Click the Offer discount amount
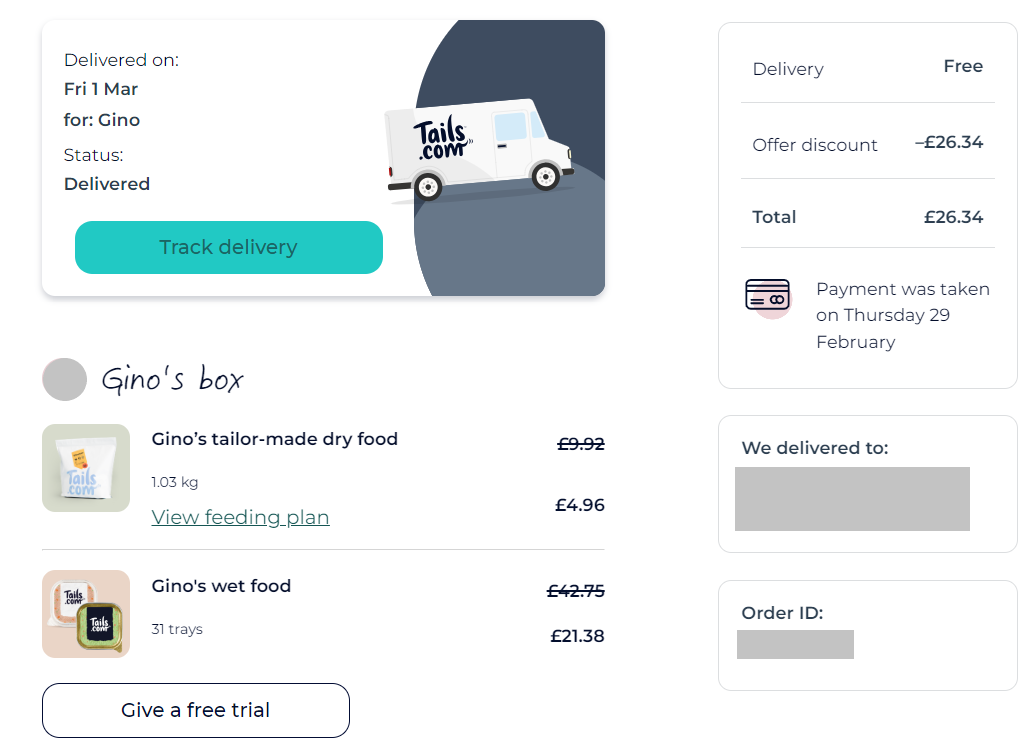The height and width of the screenshot is (752, 1023). click(949, 142)
